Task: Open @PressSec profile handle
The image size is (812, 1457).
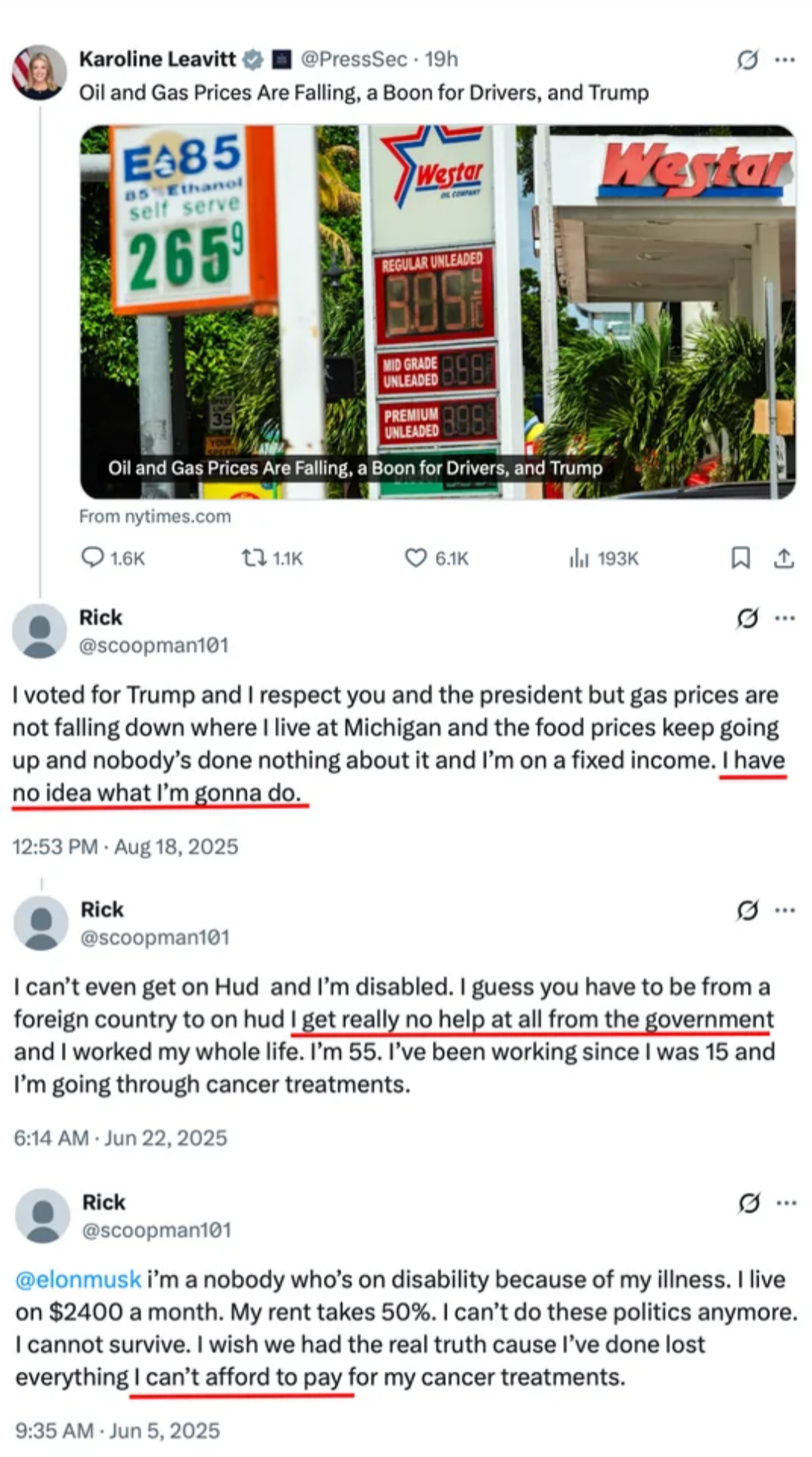Action: [x=354, y=59]
